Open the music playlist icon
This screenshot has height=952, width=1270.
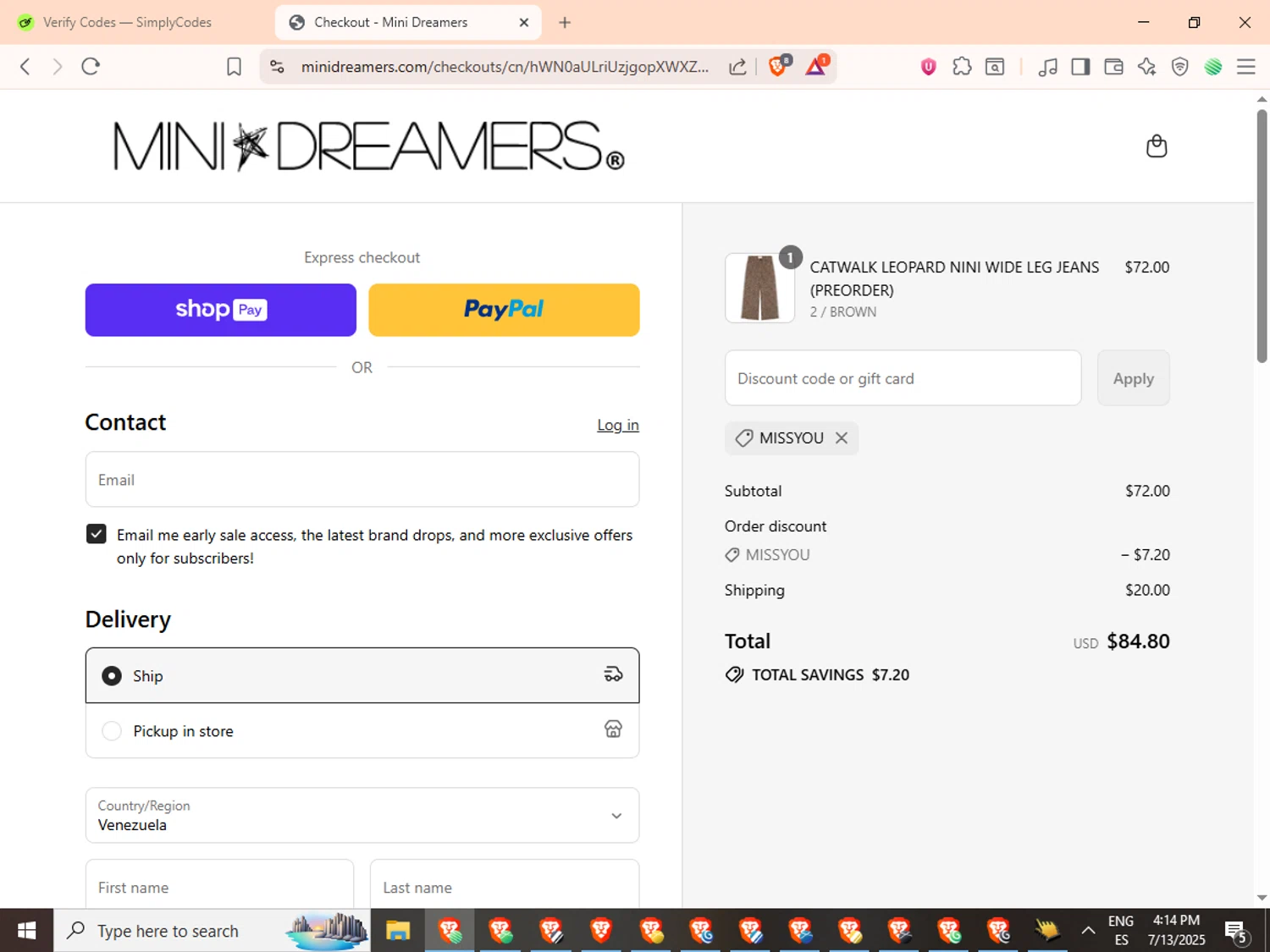pos(1047,67)
